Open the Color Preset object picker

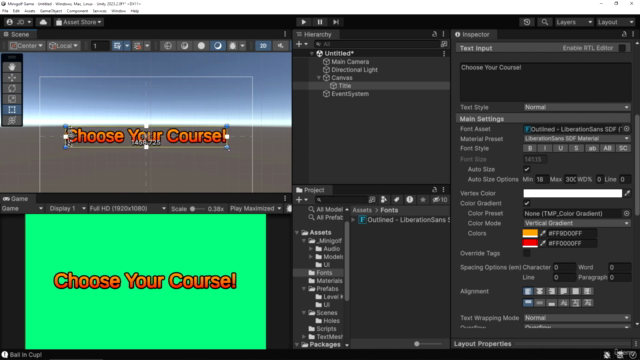pyautogui.click(x=627, y=213)
